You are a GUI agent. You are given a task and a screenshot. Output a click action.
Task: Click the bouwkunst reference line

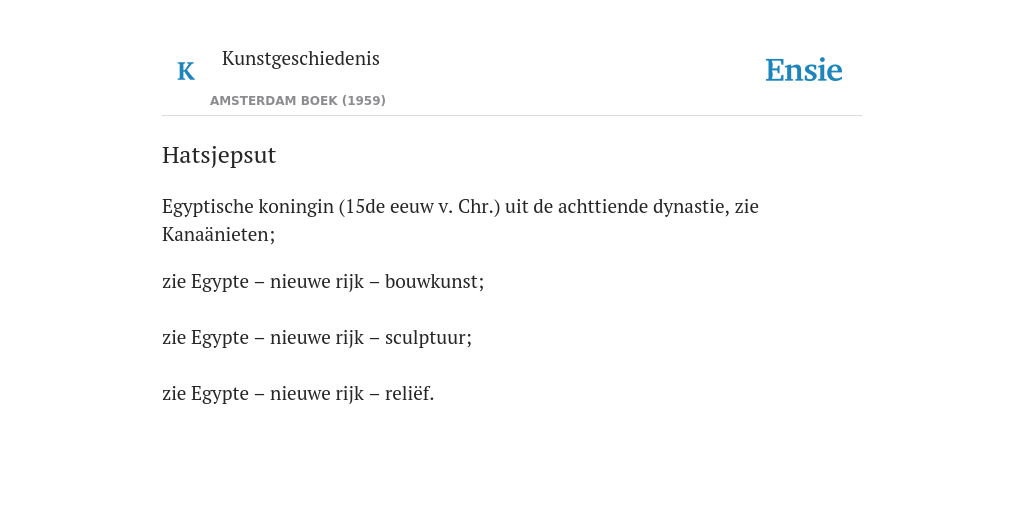(323, 282)
